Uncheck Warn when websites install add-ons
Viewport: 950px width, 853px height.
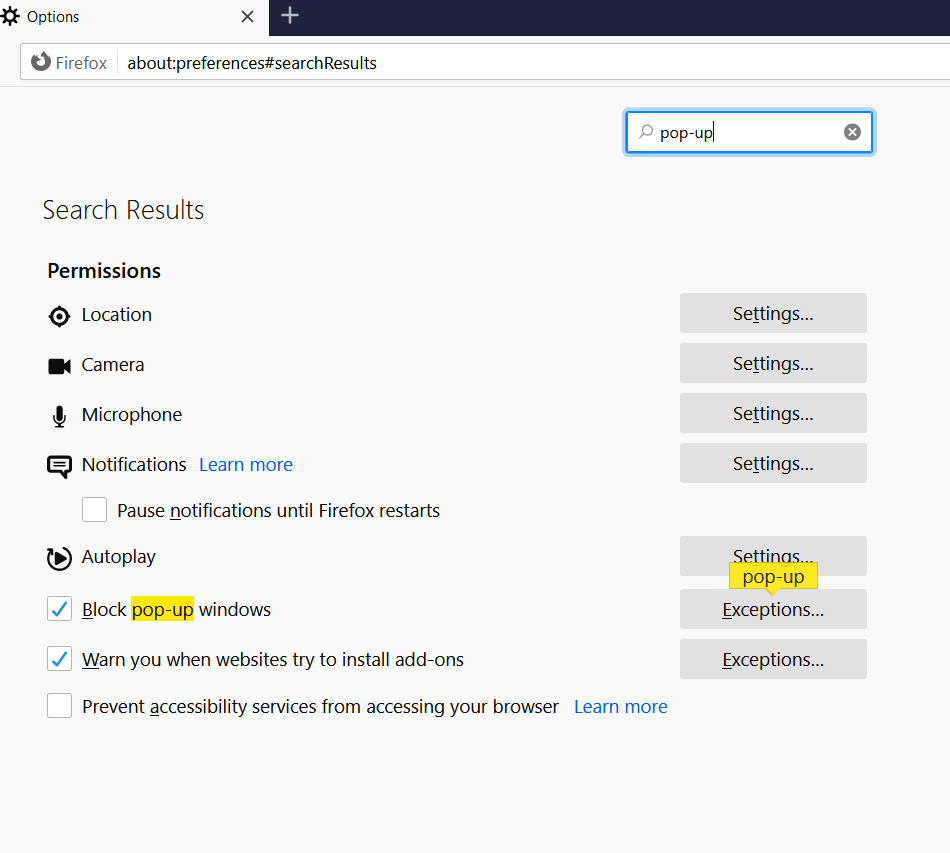(x=59, y=659)
